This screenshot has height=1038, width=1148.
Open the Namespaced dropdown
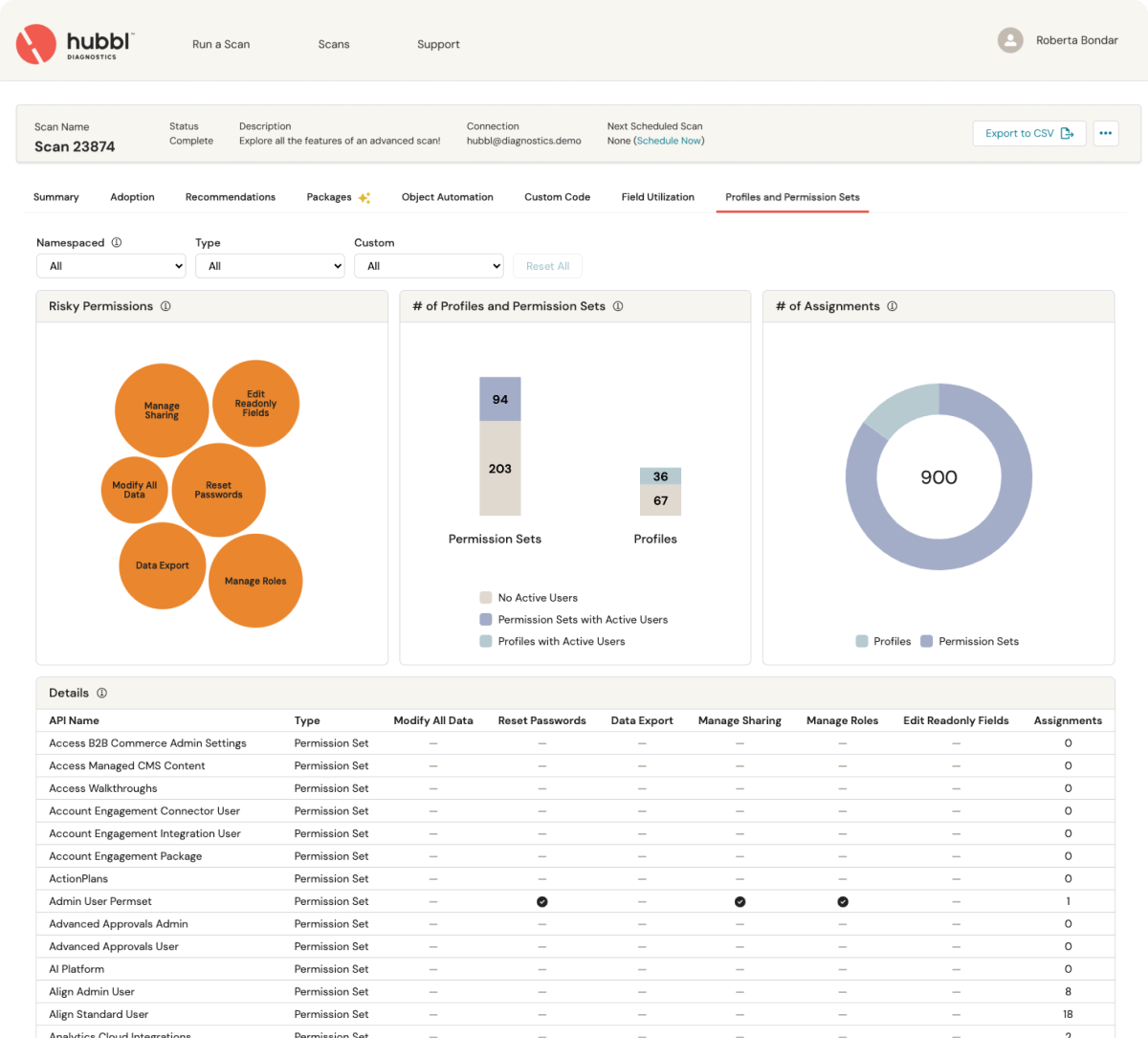111,266
